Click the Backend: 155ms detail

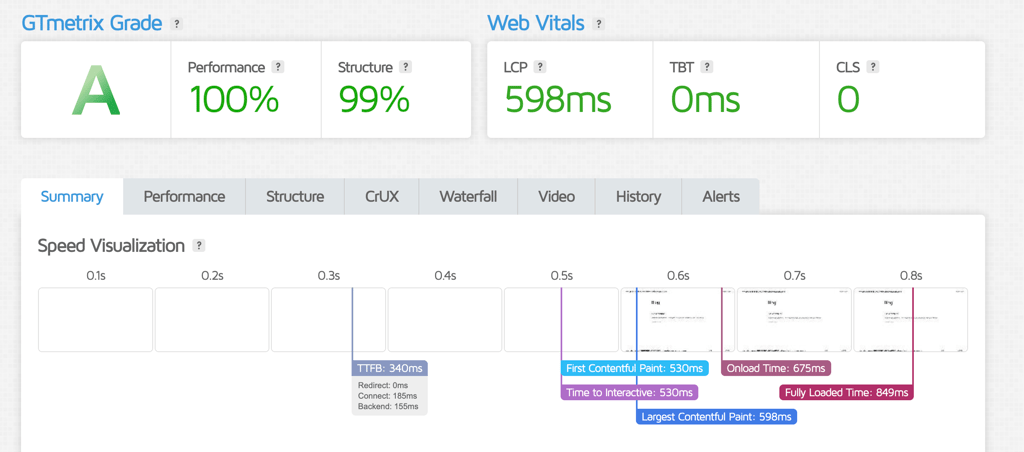point(388,406)
